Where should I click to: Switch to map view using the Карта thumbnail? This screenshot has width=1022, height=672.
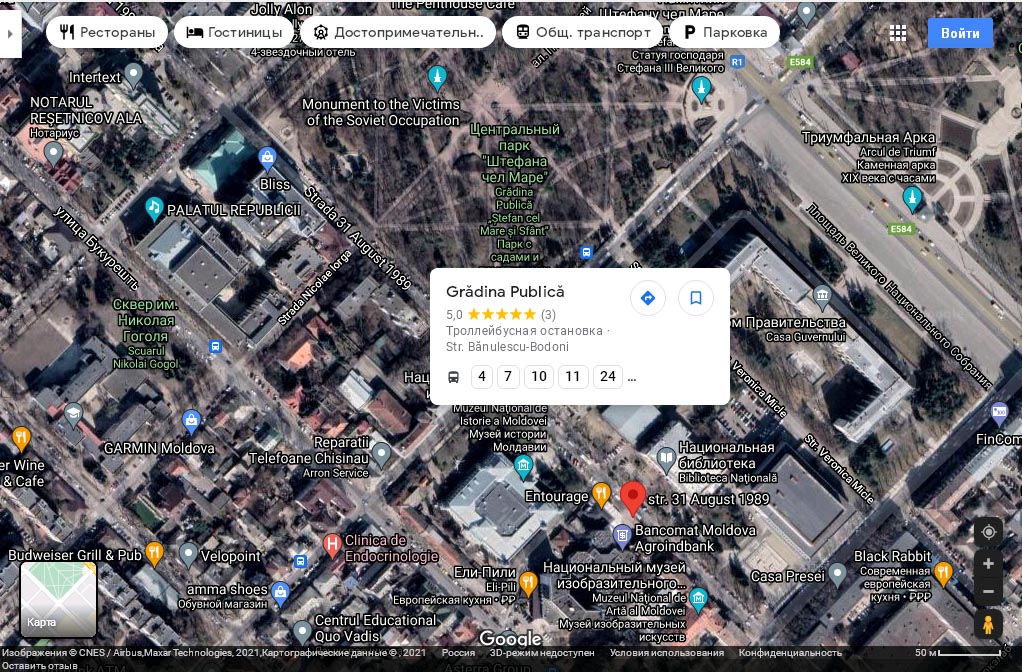59,599
